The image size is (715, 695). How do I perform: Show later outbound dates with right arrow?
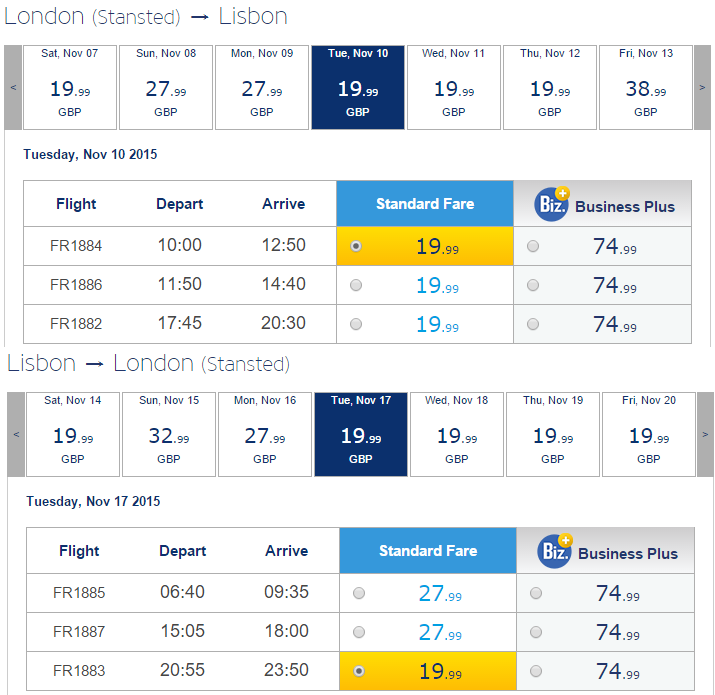point(702,87)
